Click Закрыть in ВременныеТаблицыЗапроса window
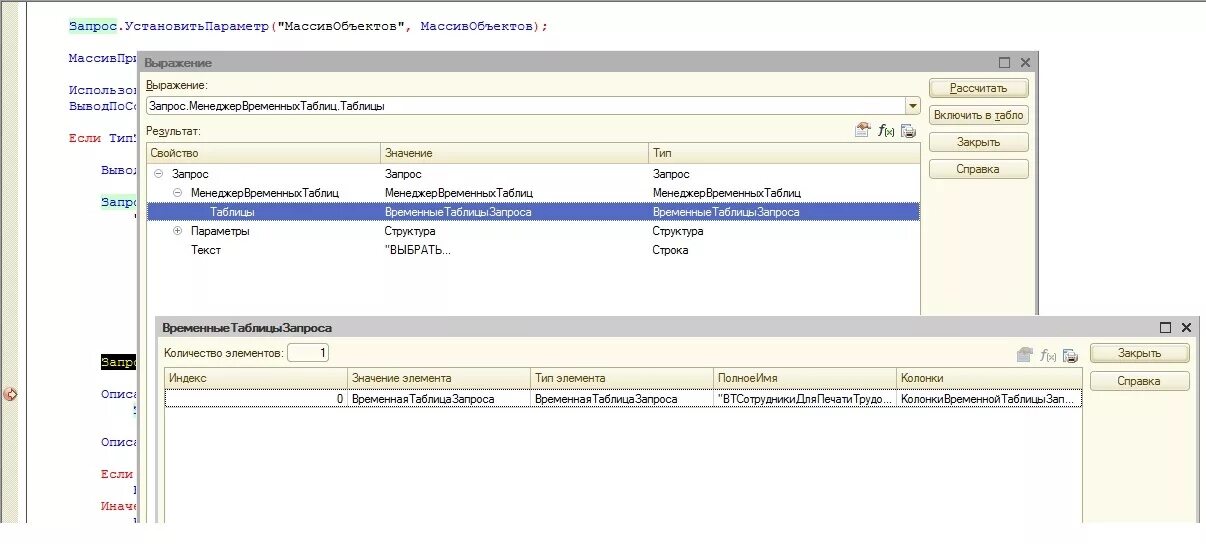Viewport: 1206px width, 544px height. coord(1139,353)
